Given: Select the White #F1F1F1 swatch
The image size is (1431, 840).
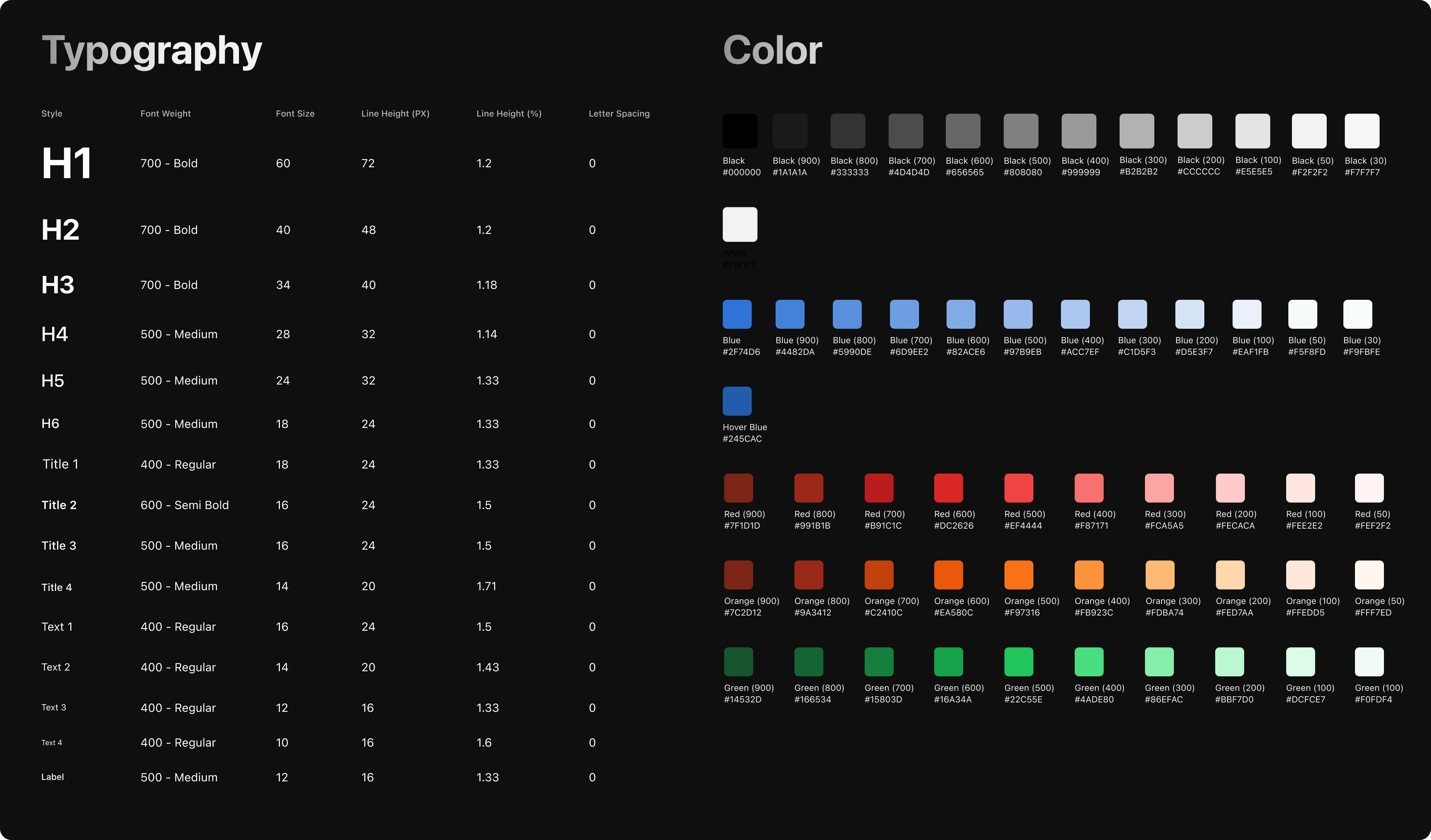Looking at the screenshot, I should [740, 224].
